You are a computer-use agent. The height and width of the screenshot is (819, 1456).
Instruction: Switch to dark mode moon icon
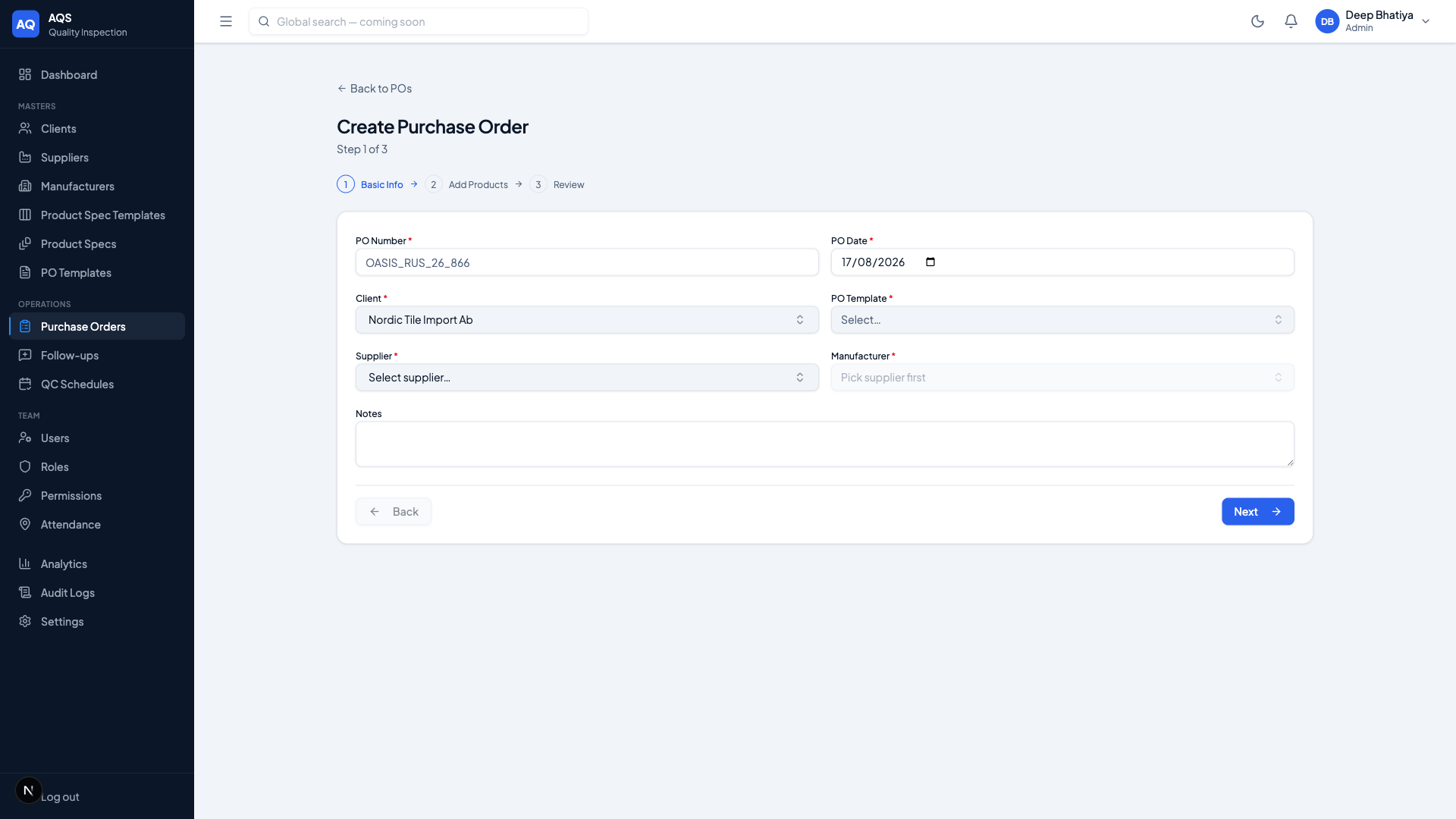click(x=1257, y=21)
